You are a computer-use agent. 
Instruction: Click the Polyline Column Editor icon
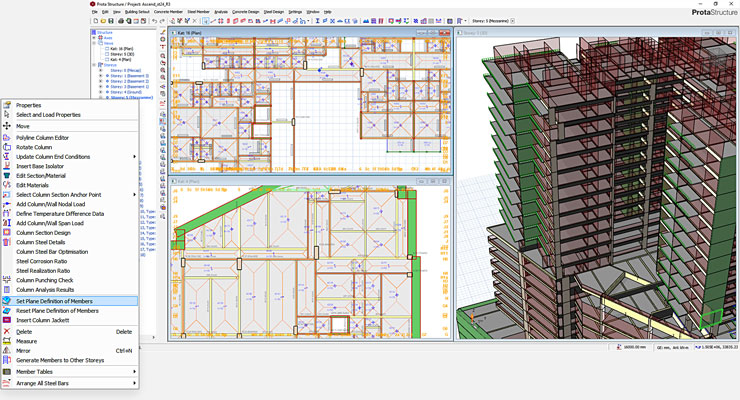click(x=7, y=137)
